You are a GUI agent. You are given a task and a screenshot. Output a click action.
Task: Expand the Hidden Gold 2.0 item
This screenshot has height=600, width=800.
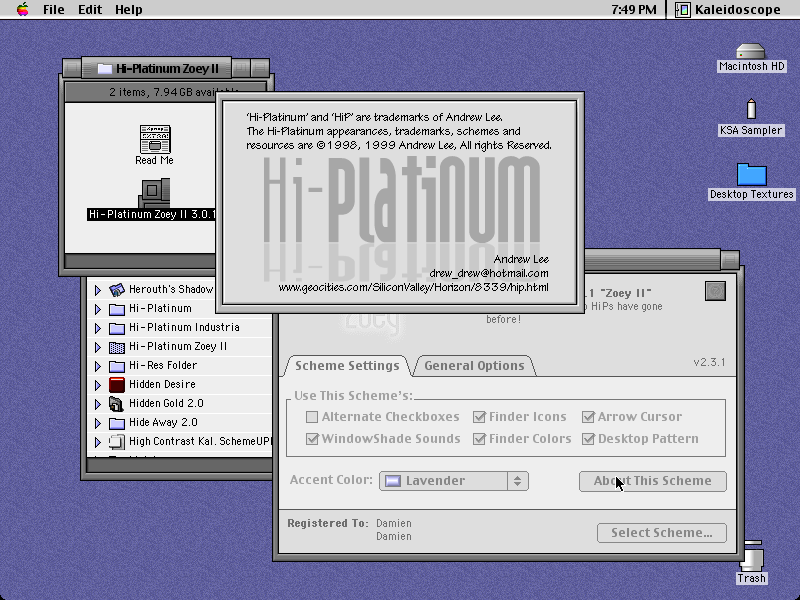(x=97, y=404)
